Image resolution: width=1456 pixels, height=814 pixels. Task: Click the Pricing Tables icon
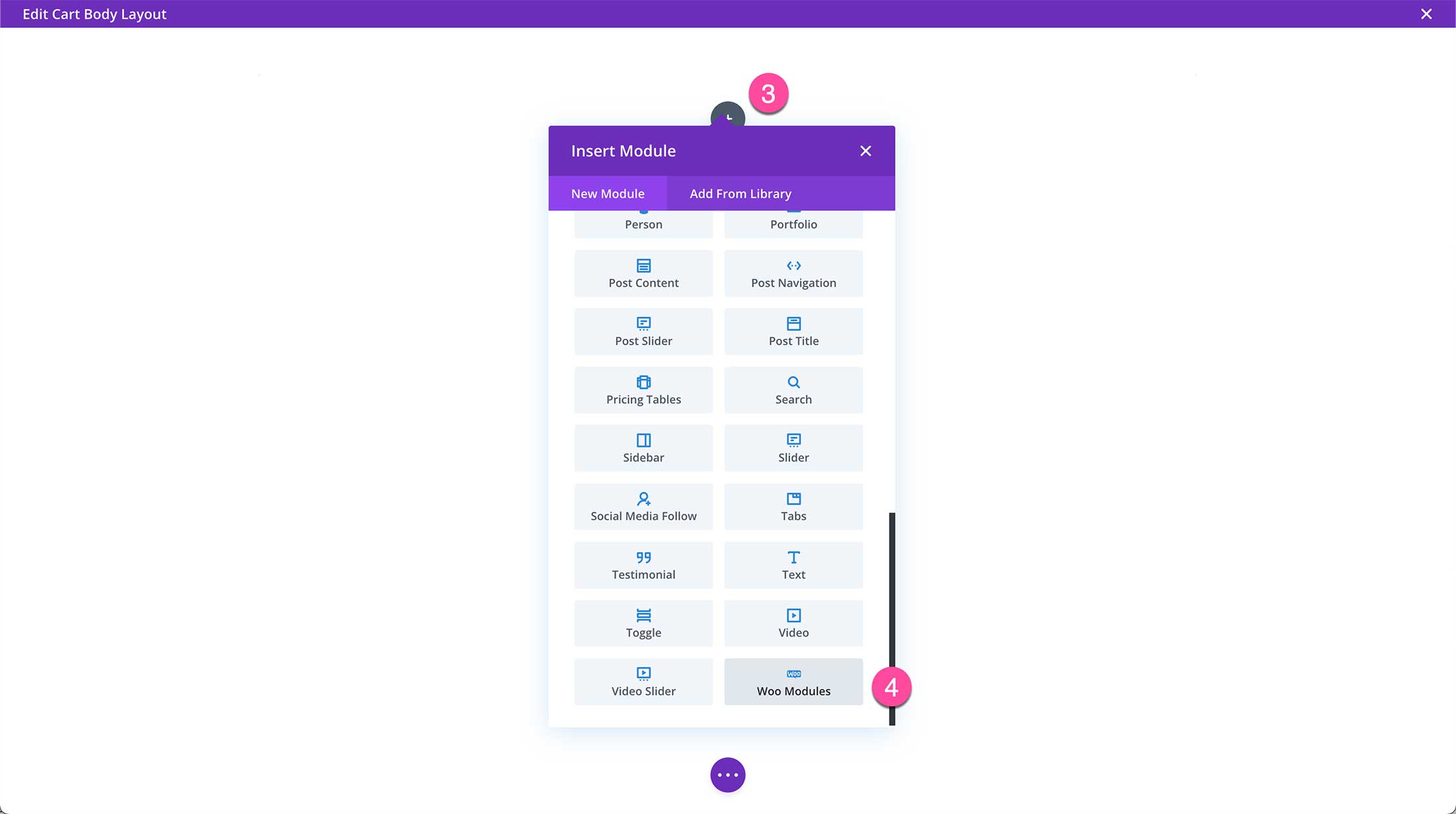pyautogui.click(x=643, y=381)
